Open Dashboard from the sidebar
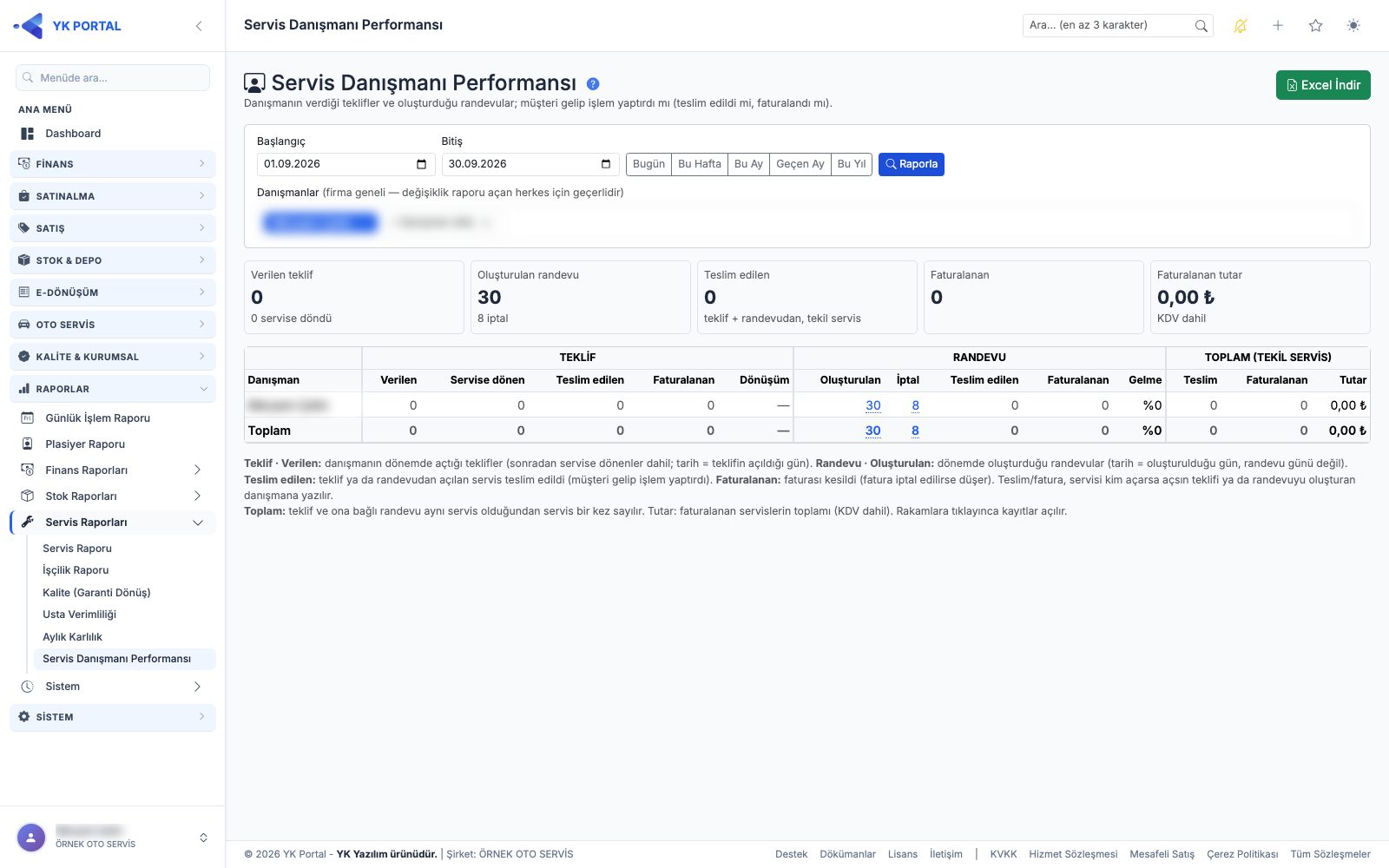1389x868 pixels. tap(113, 134)
